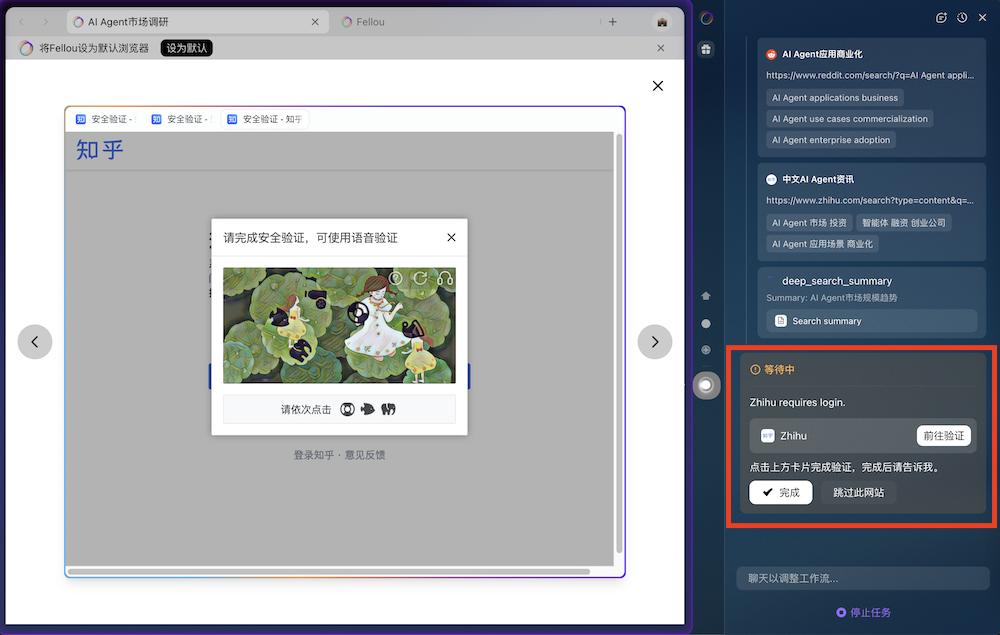
Task: Click the 跳过此网站 button
Action: (x=858, y=492)
